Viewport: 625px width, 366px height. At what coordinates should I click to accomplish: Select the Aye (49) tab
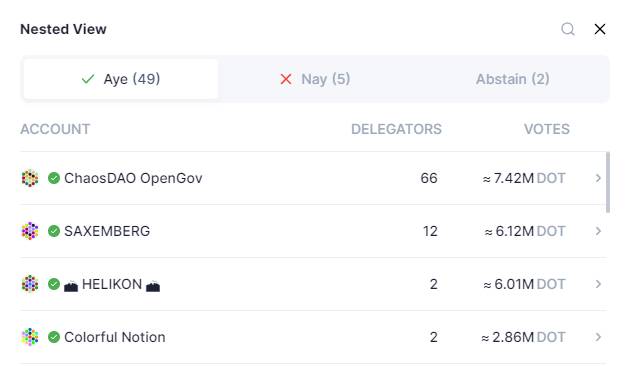click(x=121, y=79)
